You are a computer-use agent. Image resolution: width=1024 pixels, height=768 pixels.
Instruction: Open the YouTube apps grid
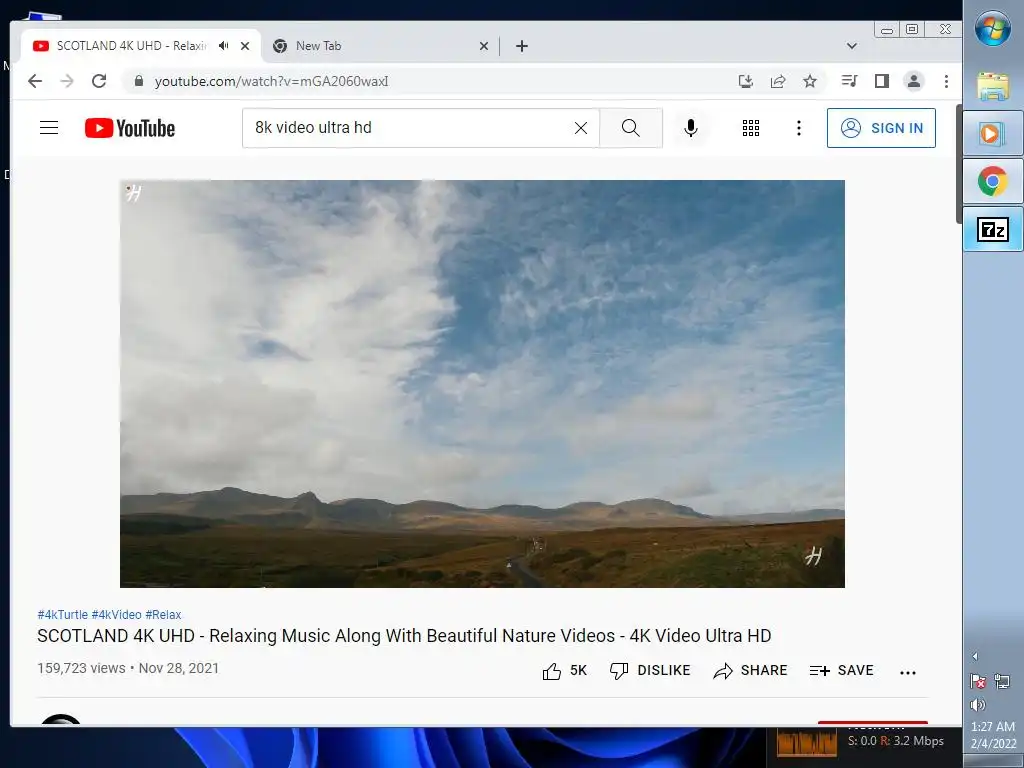tap(750, 128)
